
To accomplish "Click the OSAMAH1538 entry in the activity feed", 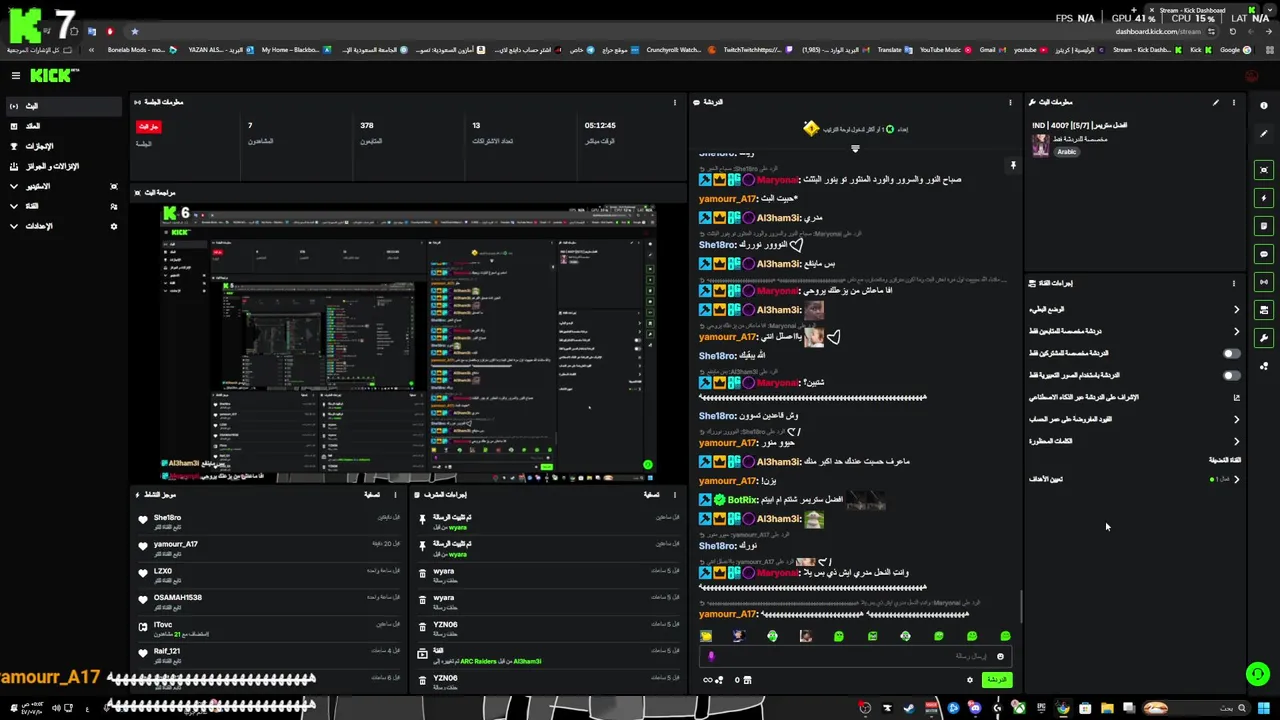I will pos(270,602).
